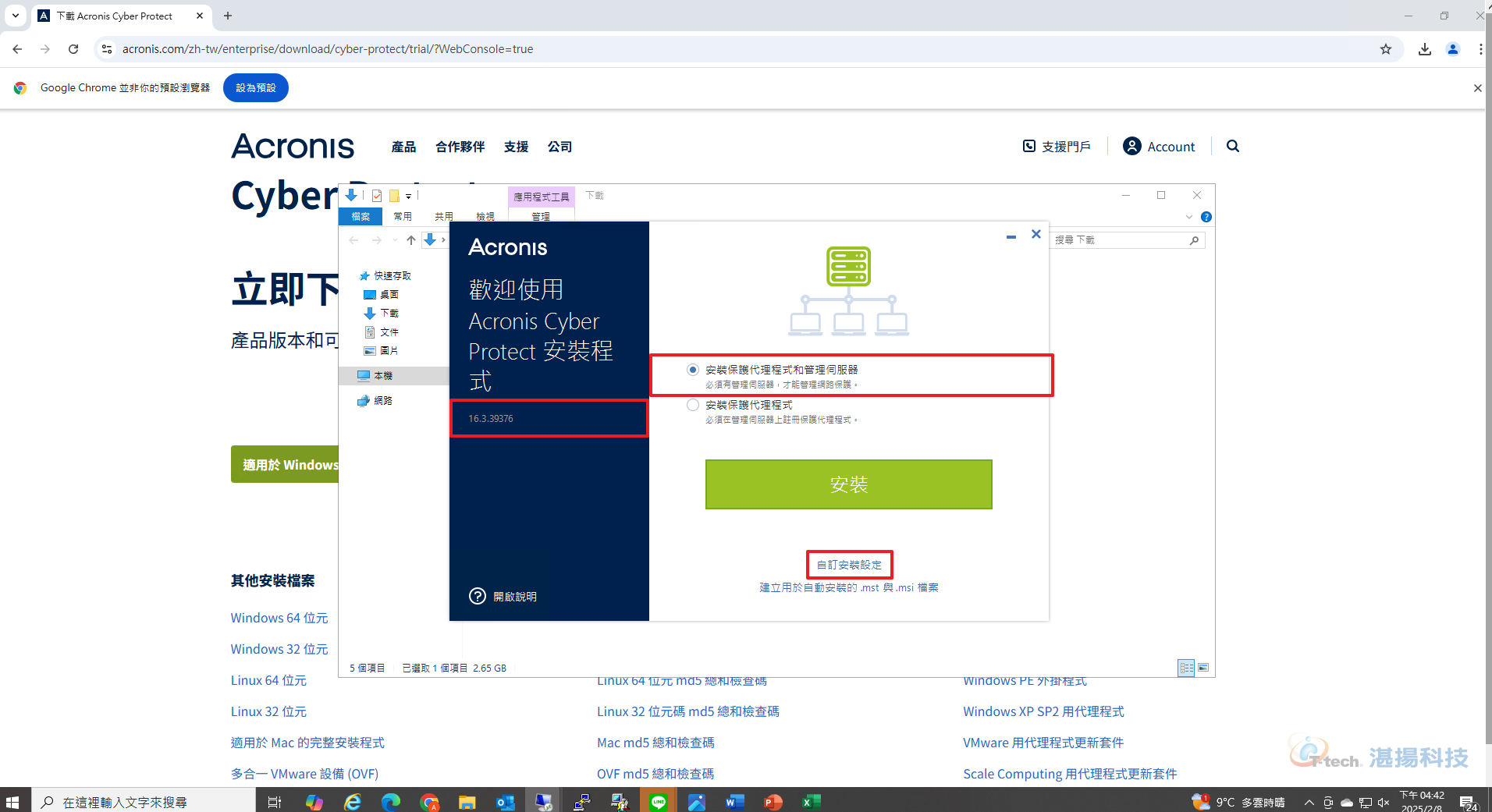The image size is (1492, 812).
Task: Open the Windows Start menu
Action: pos(12,801)
